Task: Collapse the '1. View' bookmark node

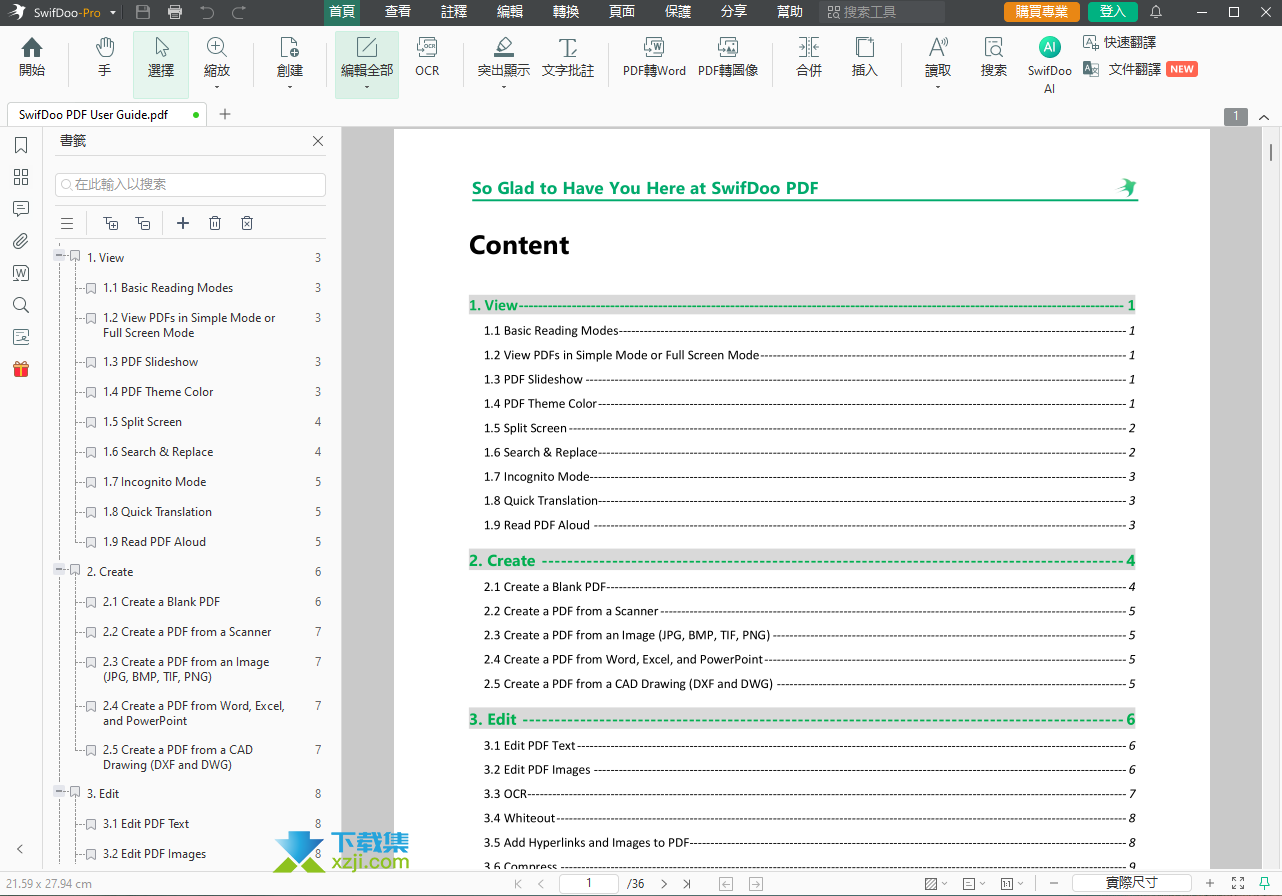Action: pyautogui.click(x=60, y=257)
